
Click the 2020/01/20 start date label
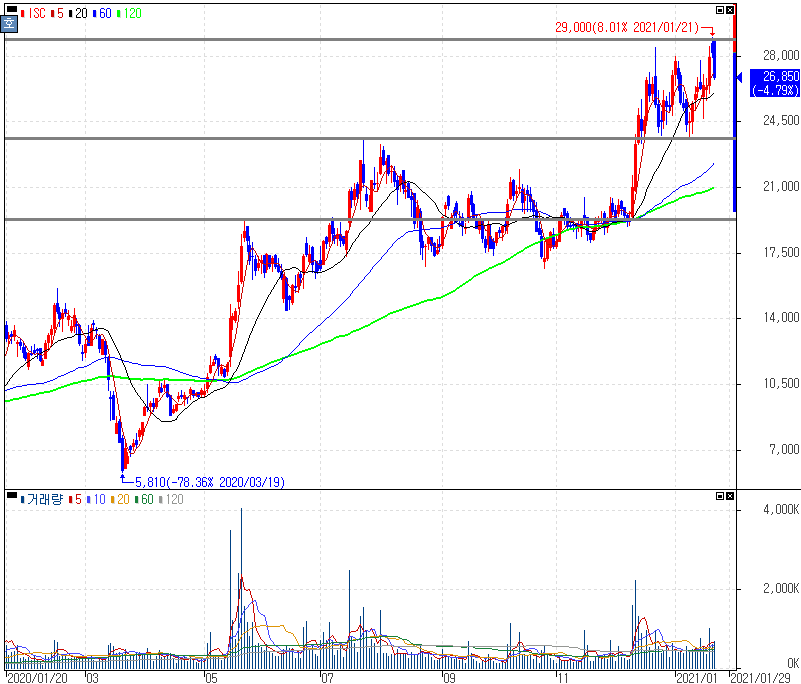38,678
